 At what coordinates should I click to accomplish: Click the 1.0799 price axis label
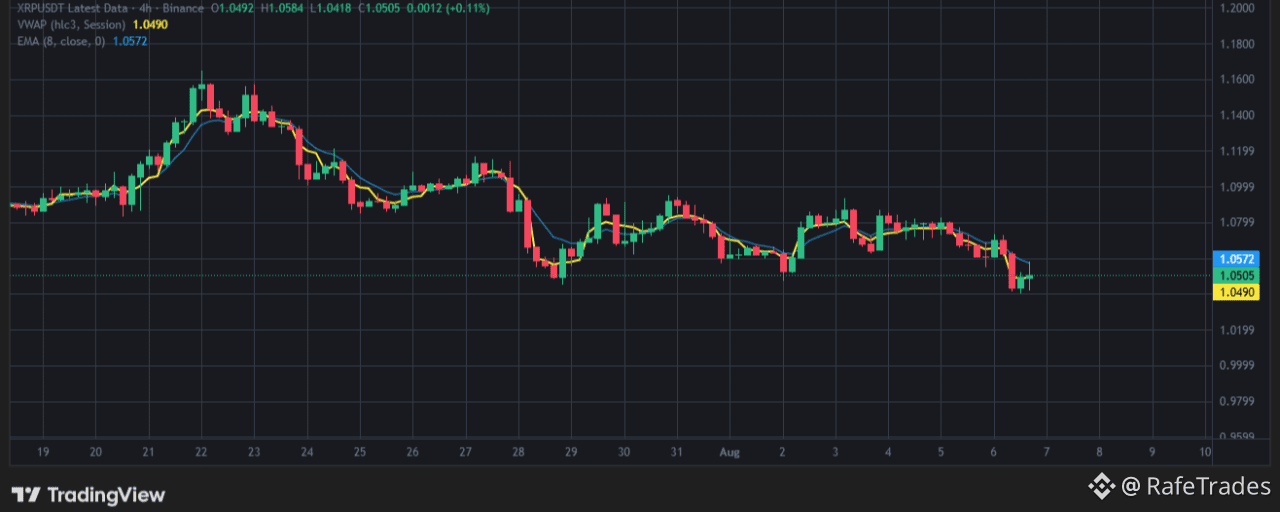(1237, 222)
